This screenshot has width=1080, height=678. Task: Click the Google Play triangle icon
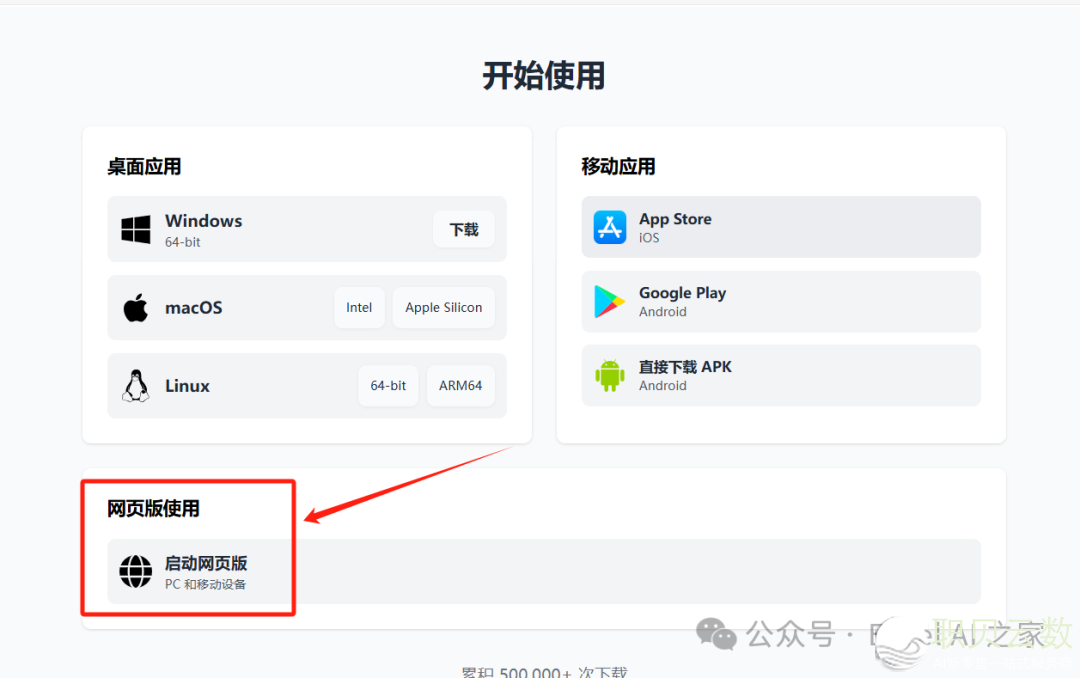pos(610,302)
